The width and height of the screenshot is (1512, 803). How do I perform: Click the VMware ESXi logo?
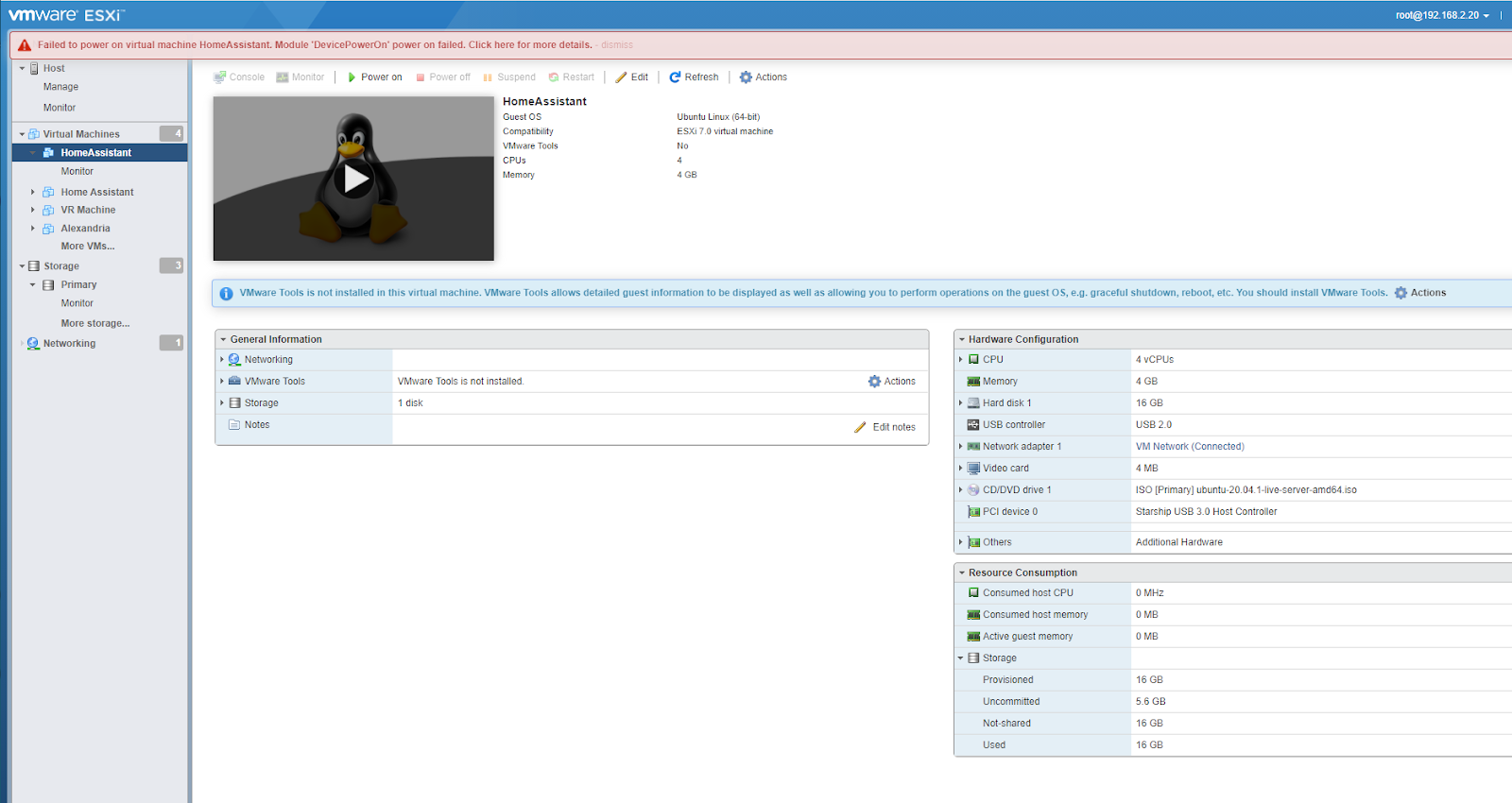66,15
